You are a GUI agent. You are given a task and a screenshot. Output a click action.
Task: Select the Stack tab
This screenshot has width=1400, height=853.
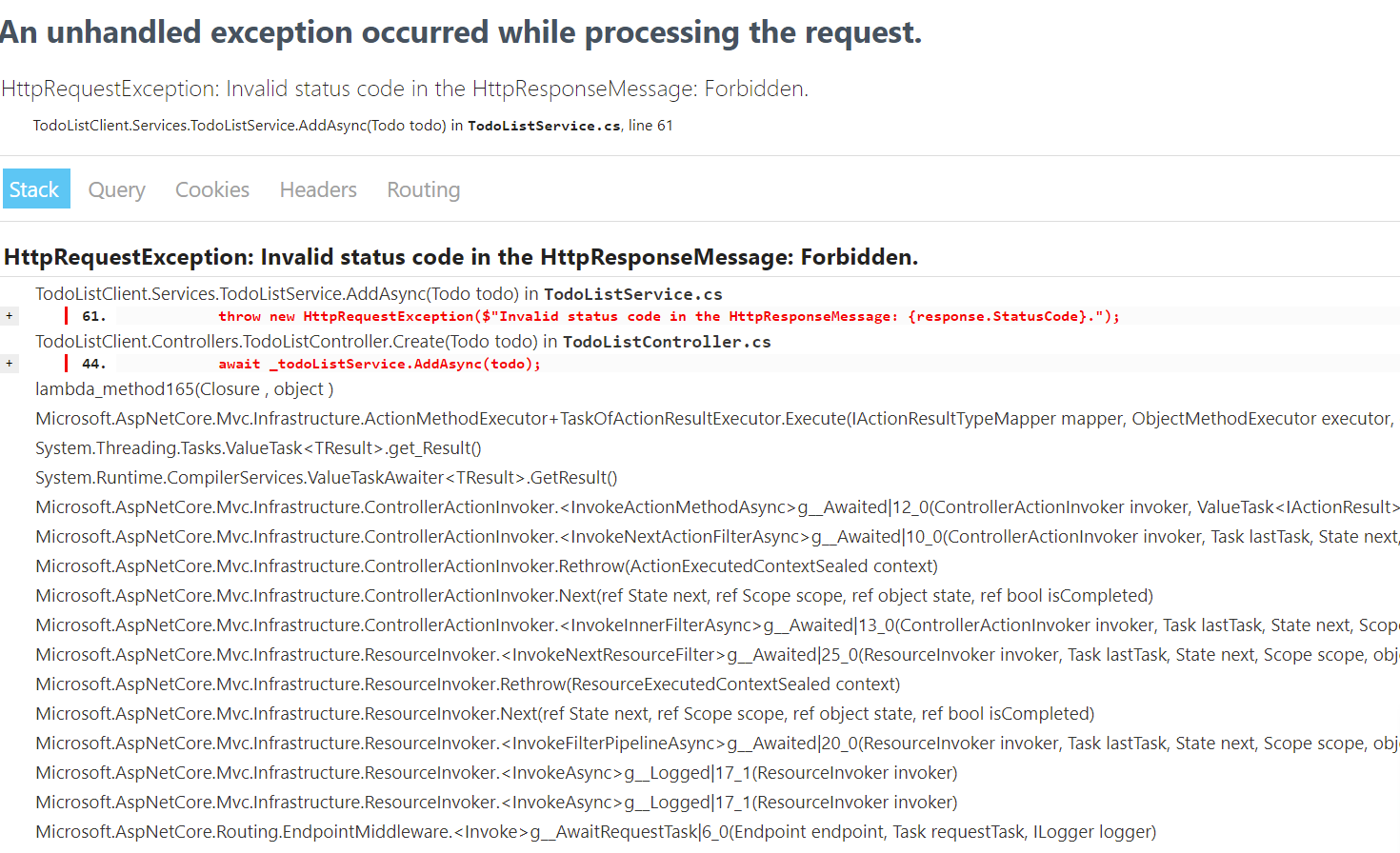[x=35, y=188]
